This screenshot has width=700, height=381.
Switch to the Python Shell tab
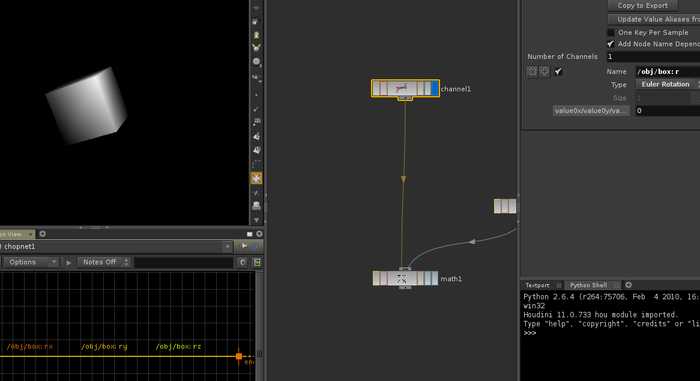tap(588, 285)
